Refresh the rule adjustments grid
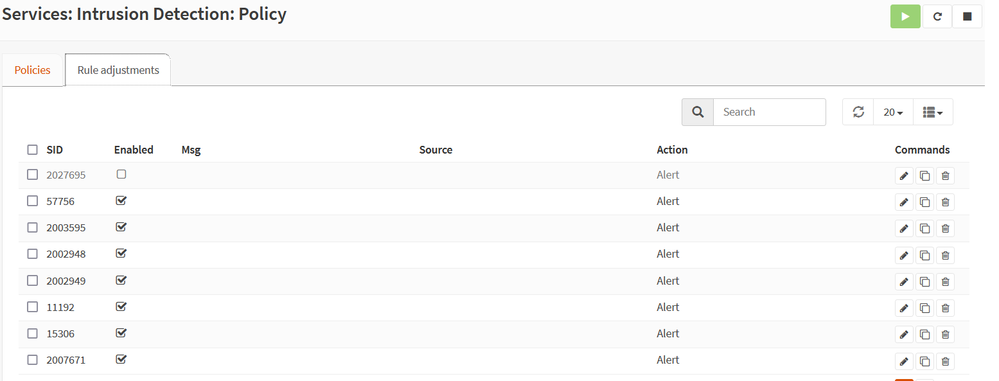The width and height of the screenshot is (999, 381). [858, 112]
